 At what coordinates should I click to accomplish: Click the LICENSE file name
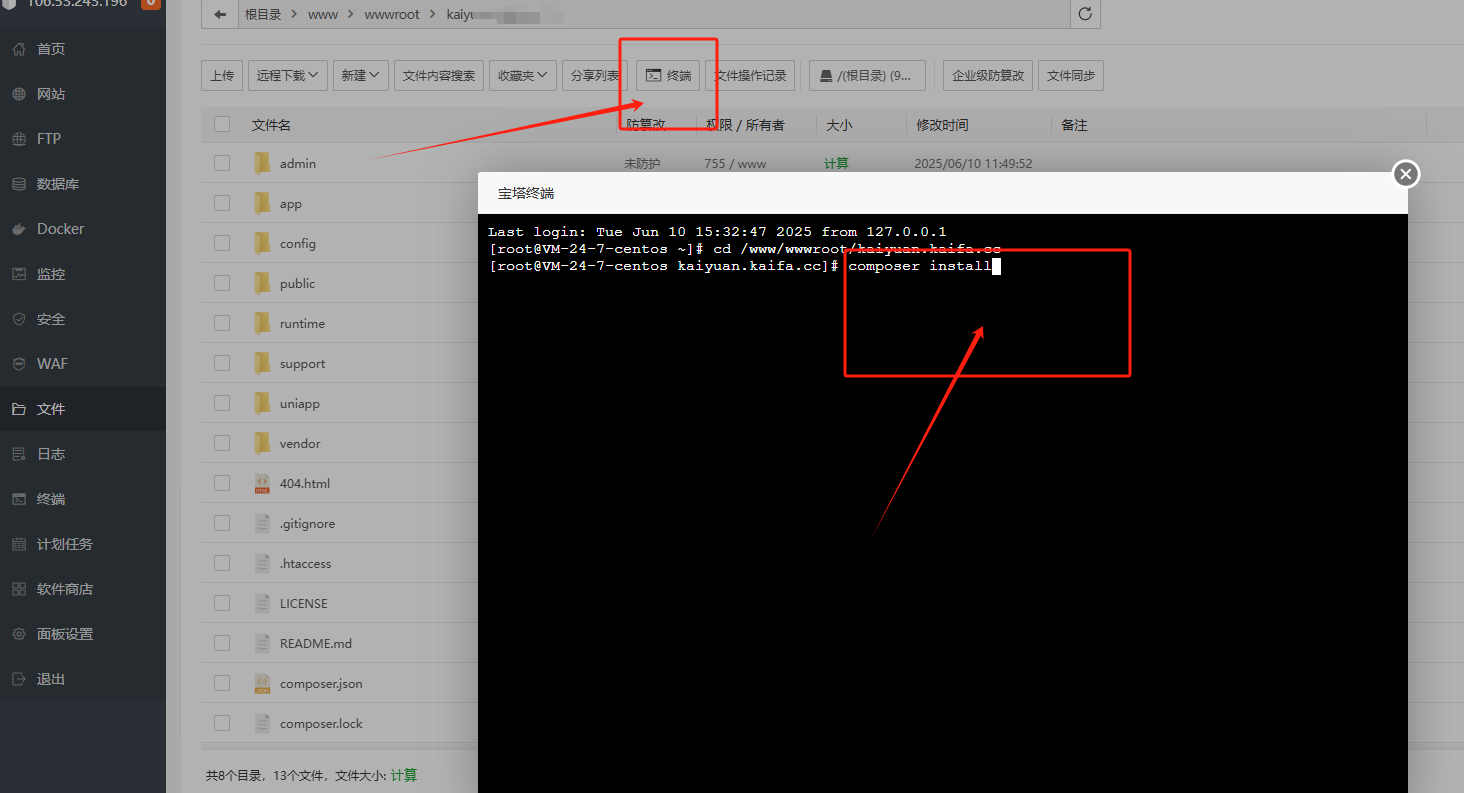304,604
